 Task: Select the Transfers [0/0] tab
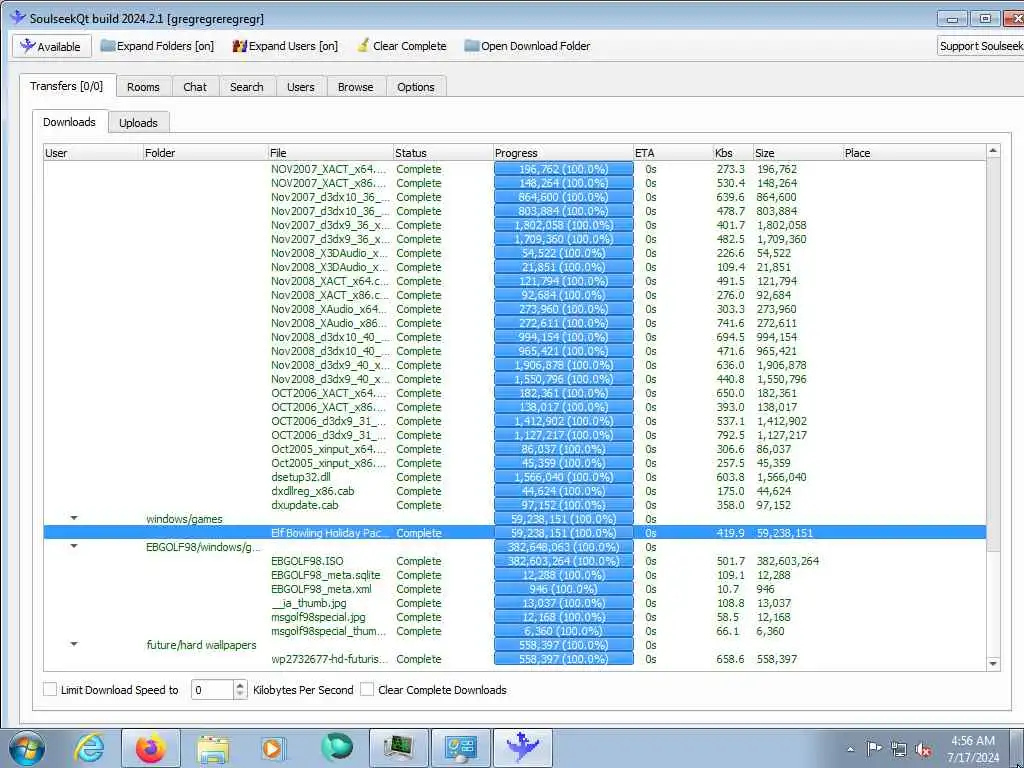pos(67,86)
